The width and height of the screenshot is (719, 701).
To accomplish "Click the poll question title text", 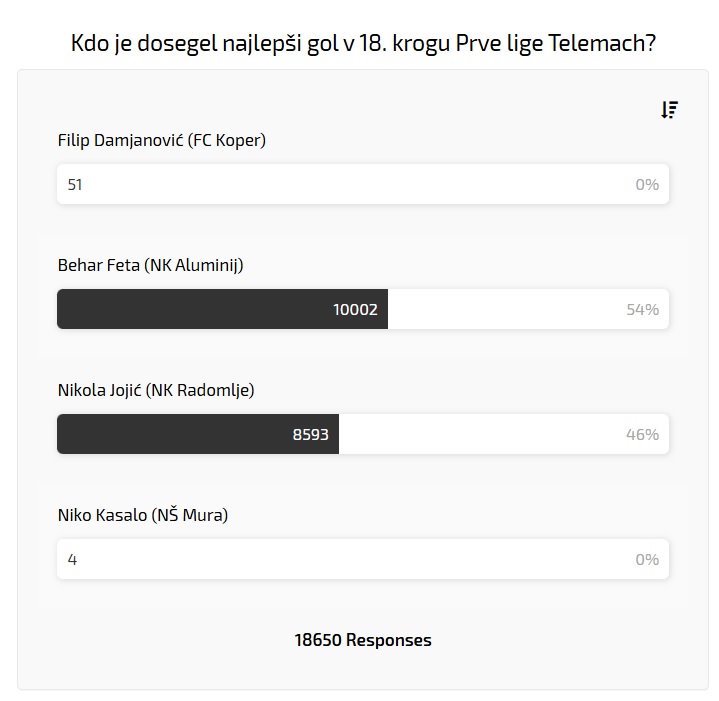I will [x=363, y=44].
